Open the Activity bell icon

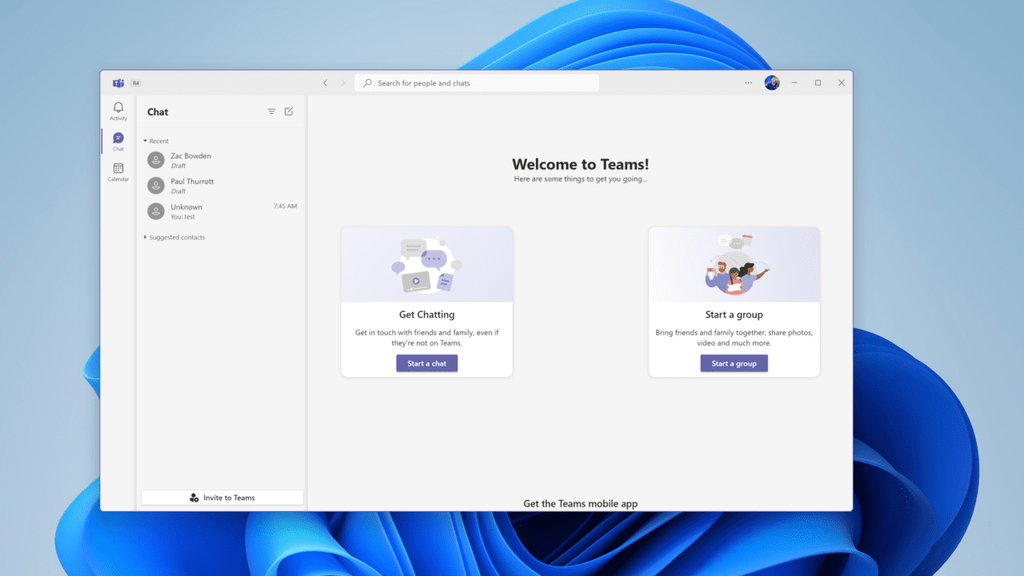(118, 108)
